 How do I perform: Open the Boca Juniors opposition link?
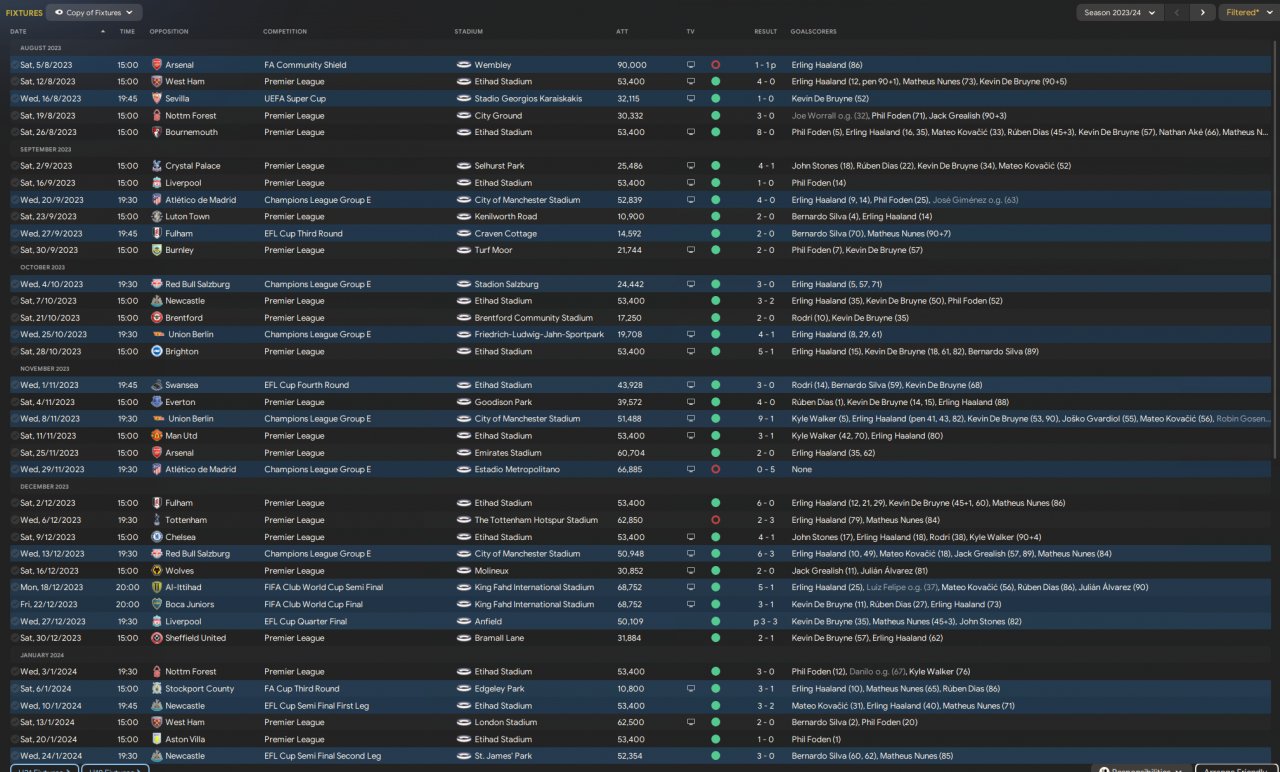pyautogui.click(x=190, y=604)
